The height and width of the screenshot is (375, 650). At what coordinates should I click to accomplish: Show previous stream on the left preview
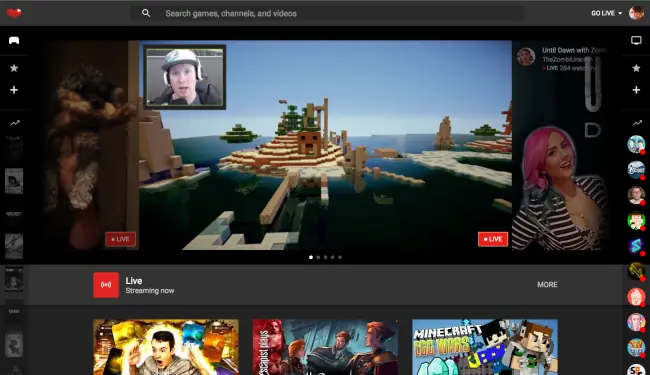tap(91, 145)
